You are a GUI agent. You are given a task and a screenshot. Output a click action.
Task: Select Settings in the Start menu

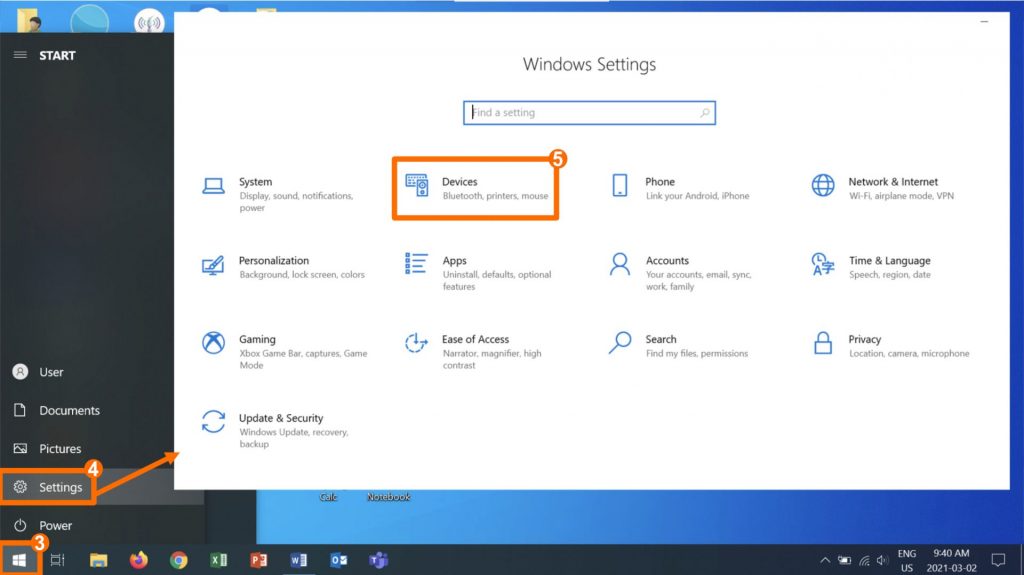(60, 487)
